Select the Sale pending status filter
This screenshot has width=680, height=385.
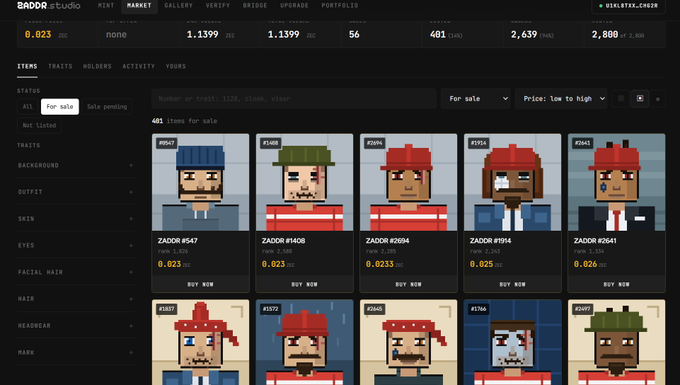(x=107, y=107)
